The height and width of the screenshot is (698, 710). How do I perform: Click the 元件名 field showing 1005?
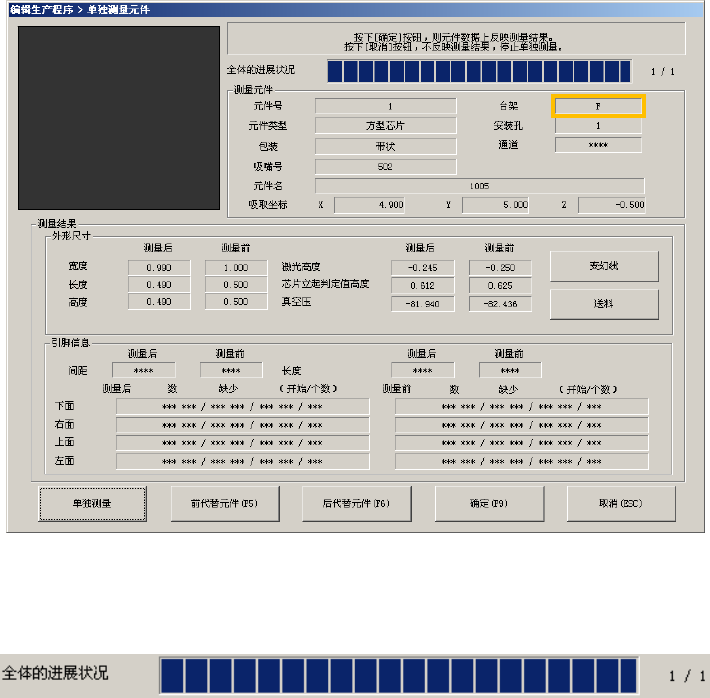coord(479,186)
